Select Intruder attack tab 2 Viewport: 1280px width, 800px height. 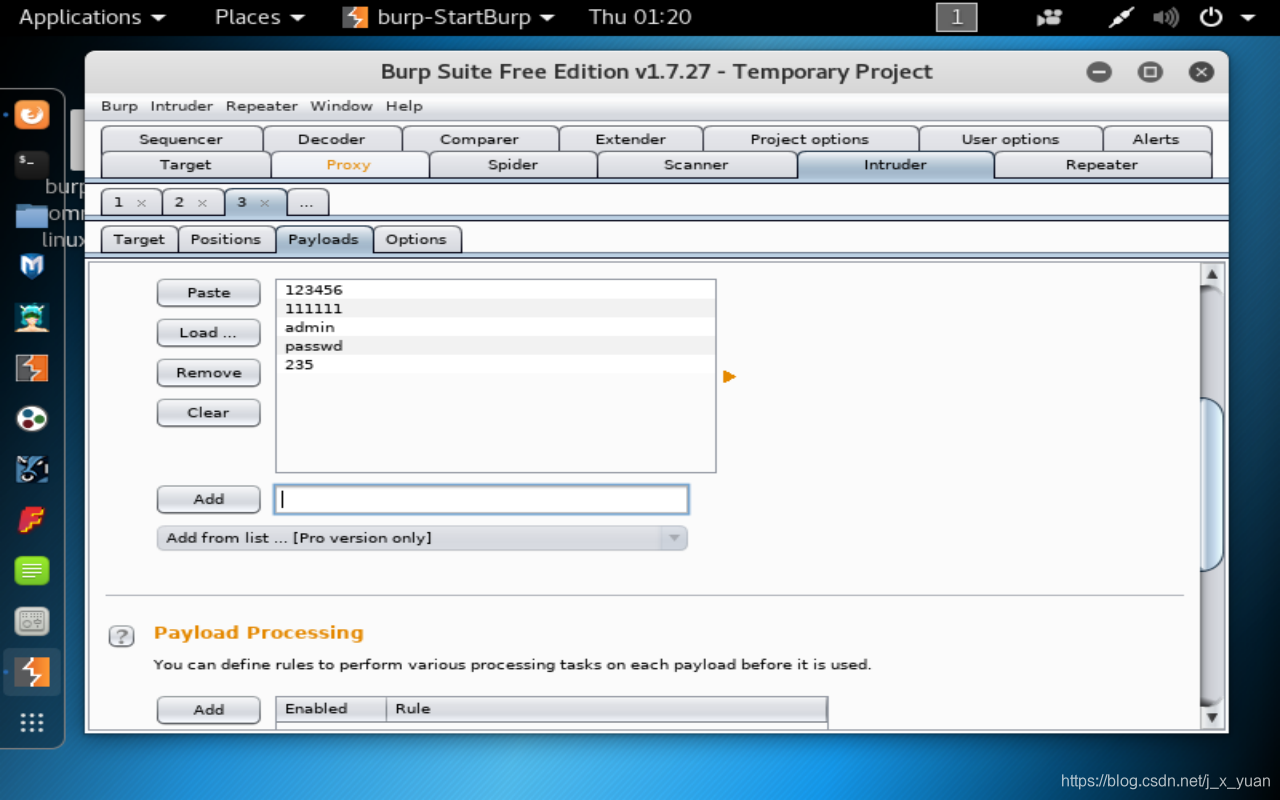point(179,202)
